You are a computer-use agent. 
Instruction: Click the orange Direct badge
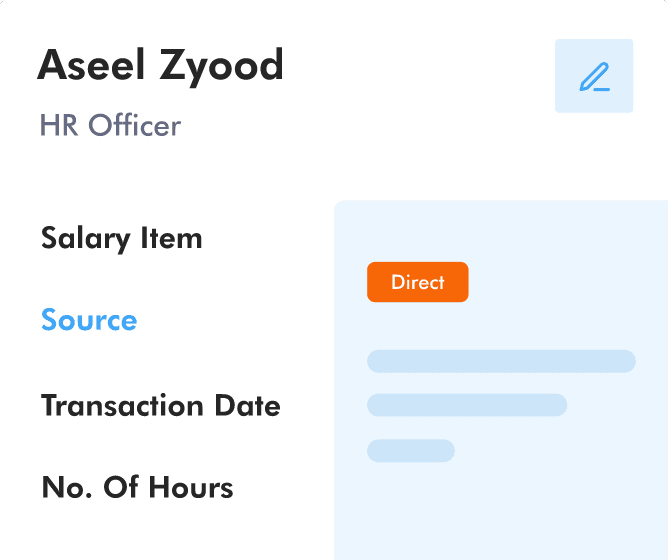tap(417, 282)
